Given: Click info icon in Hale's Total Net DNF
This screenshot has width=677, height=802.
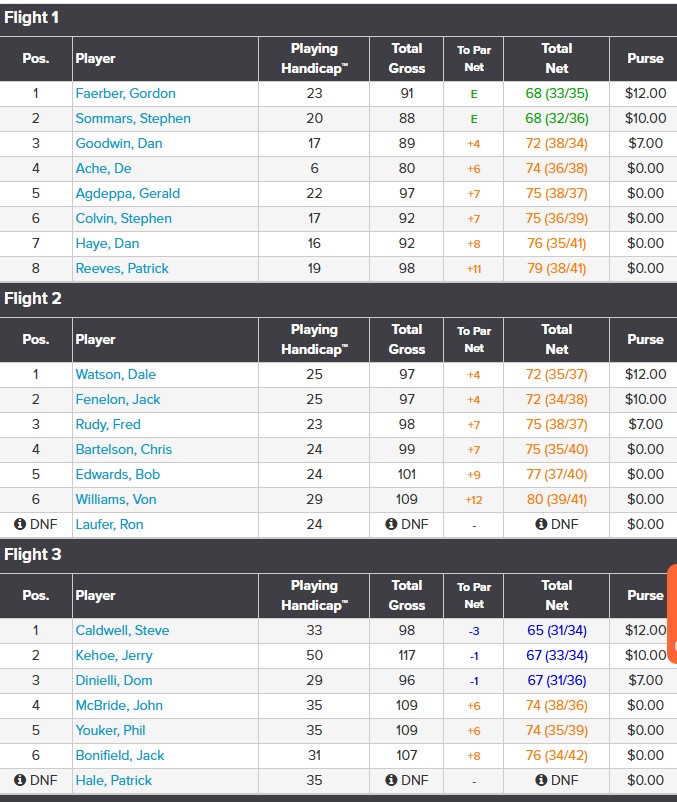Looking at the screenshot, I should coord(541,780).
